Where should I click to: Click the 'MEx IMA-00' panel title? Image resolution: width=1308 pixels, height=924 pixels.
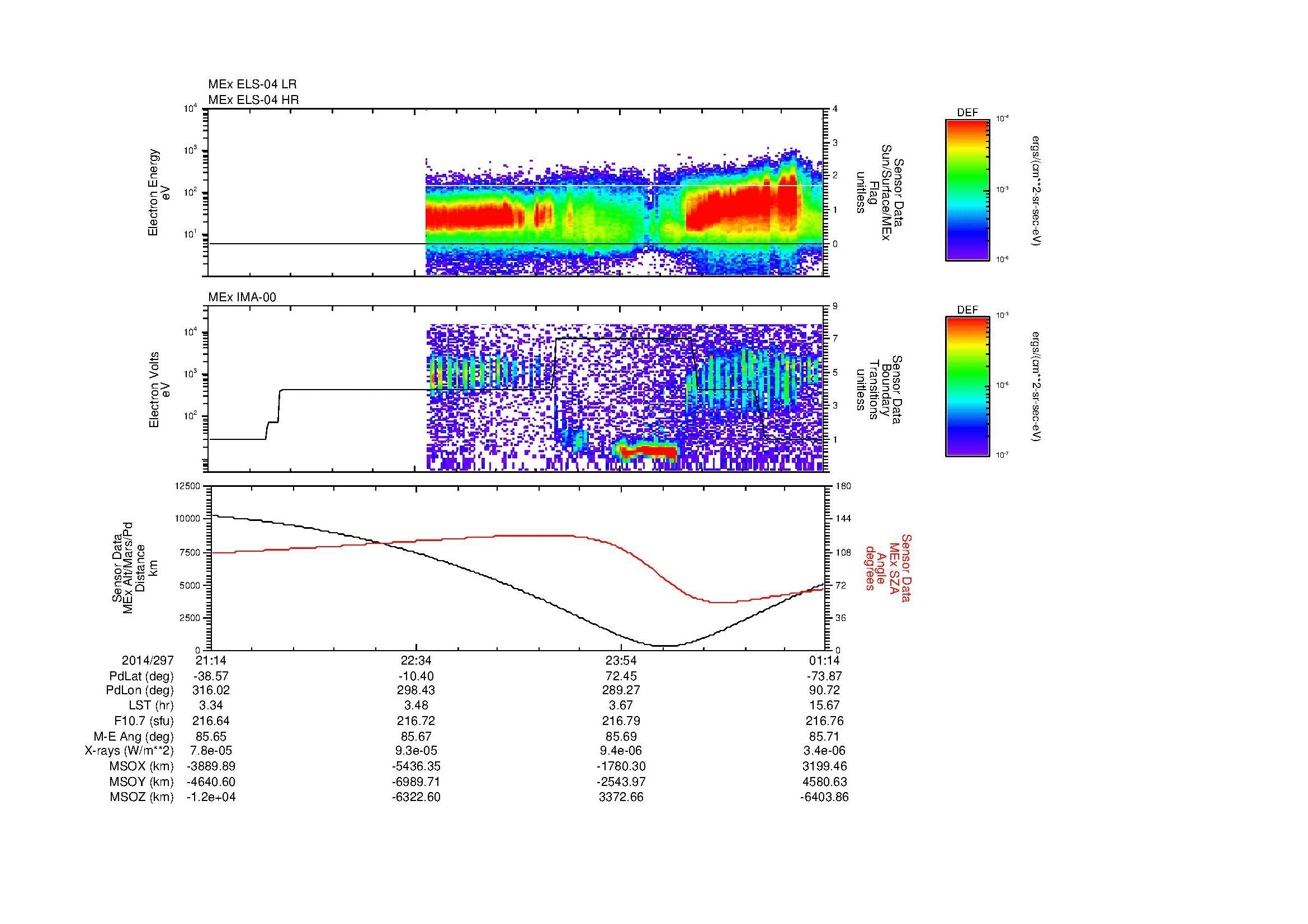tap(242, 297)
